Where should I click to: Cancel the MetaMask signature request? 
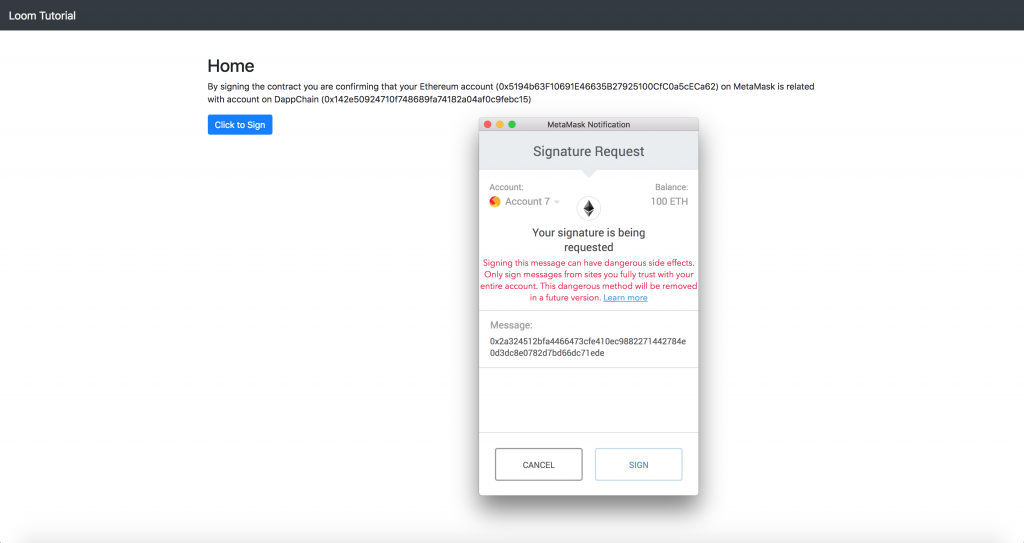538,465
